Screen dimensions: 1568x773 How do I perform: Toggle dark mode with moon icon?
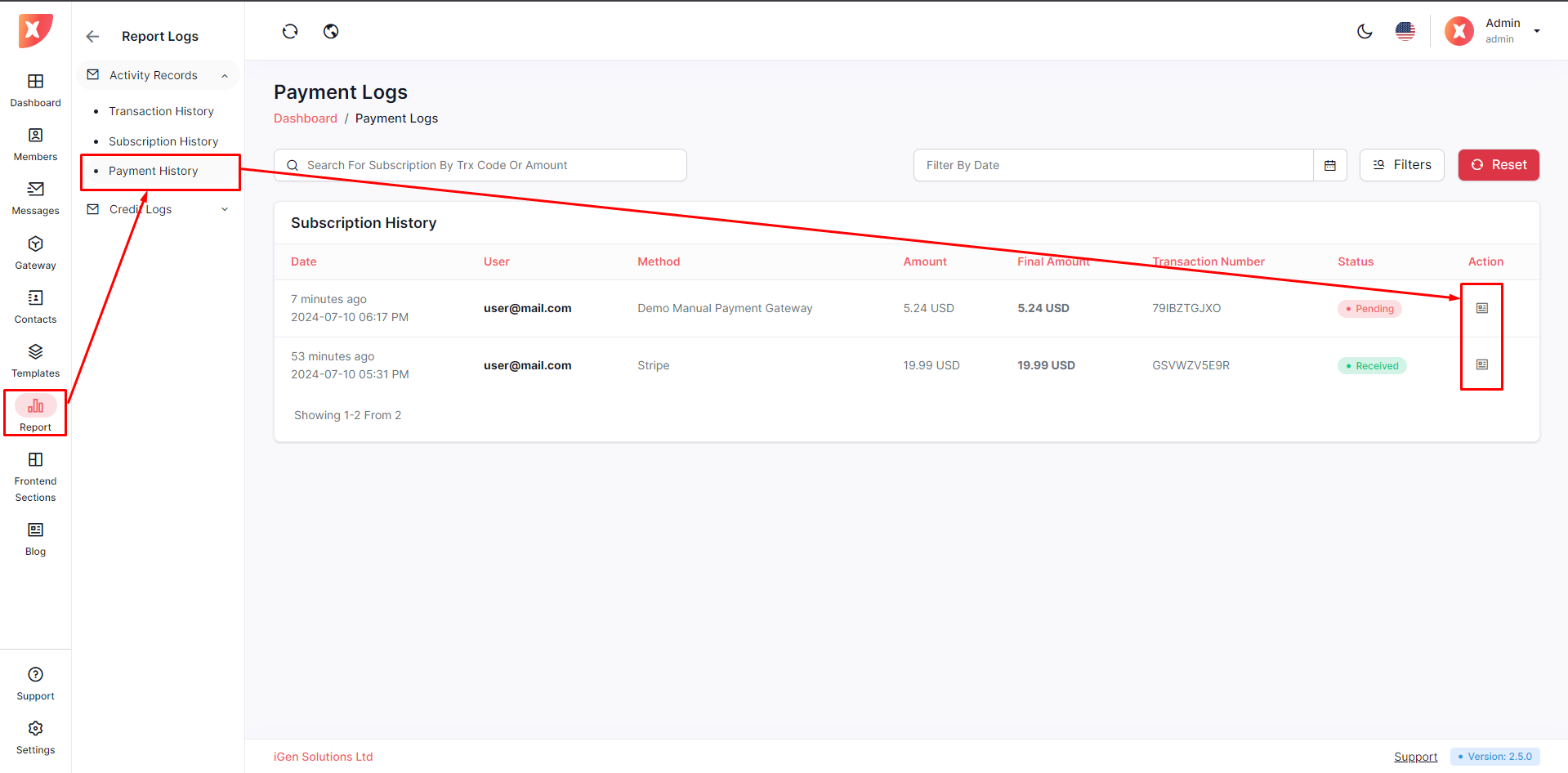1365,32
